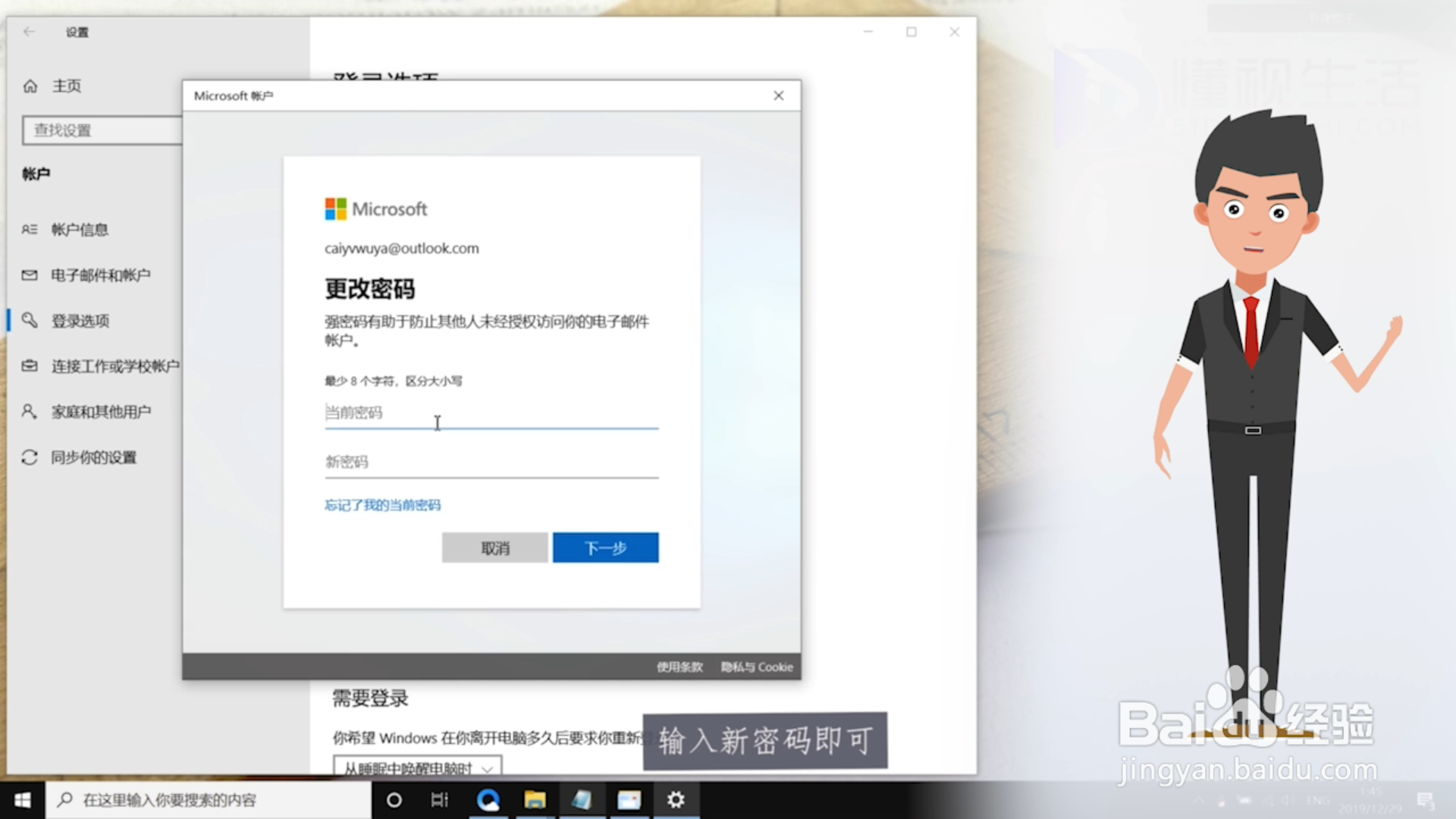Launch Microsoft Edge from the taskbar
This screenshot has height=819, width=1456.
(489, 799)
